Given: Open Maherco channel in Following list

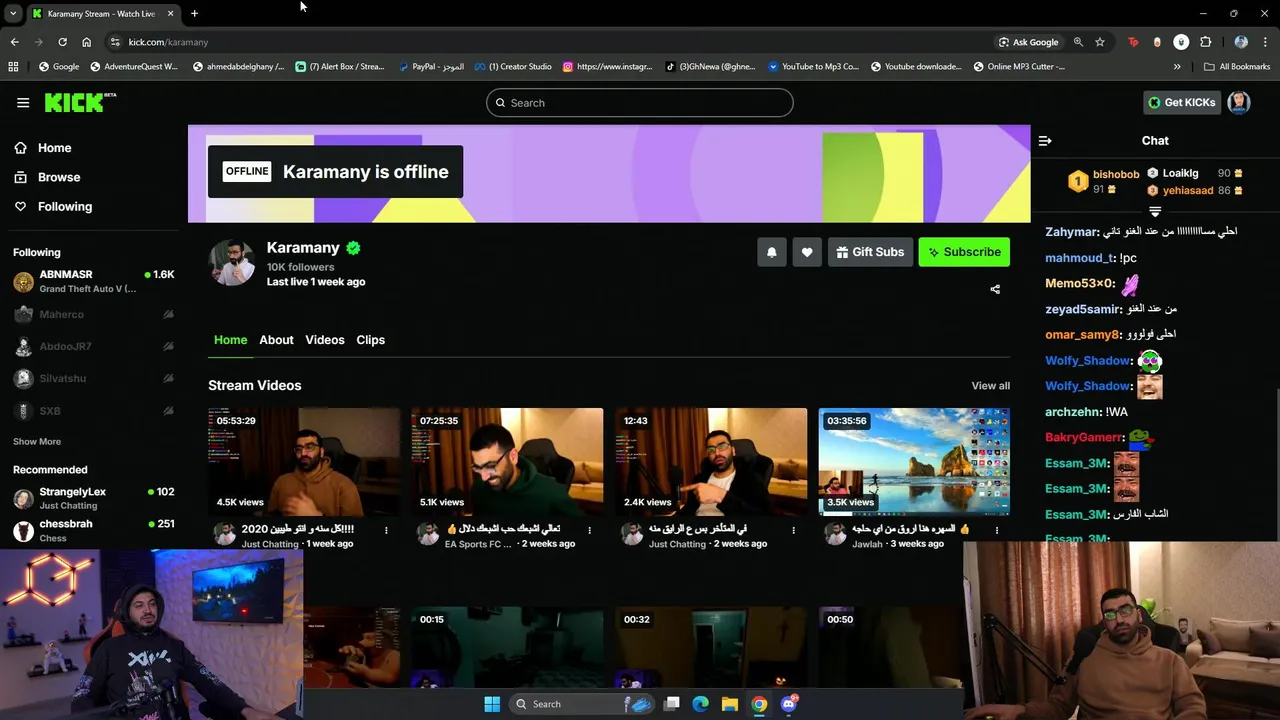Looking at the screenshot, I should point(94,314).
